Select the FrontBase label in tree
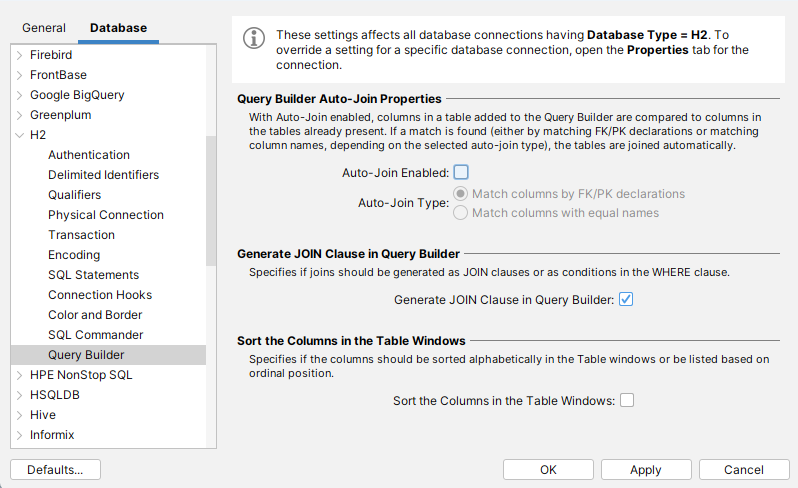798x488 pixels. [58, 75]
